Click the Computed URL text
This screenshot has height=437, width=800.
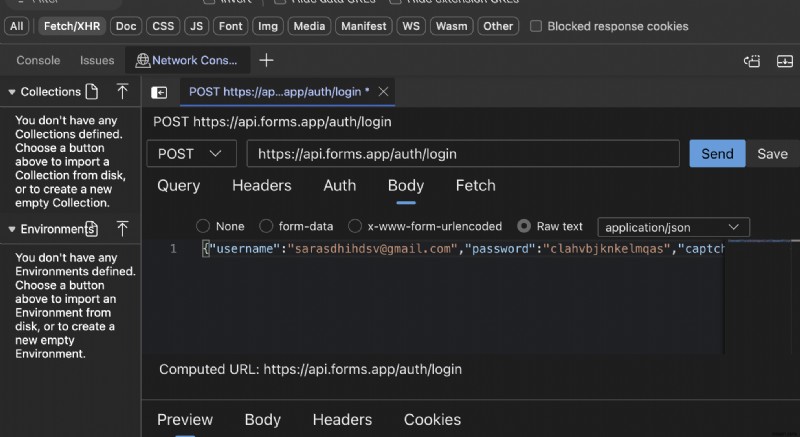(x=310, y=369)
